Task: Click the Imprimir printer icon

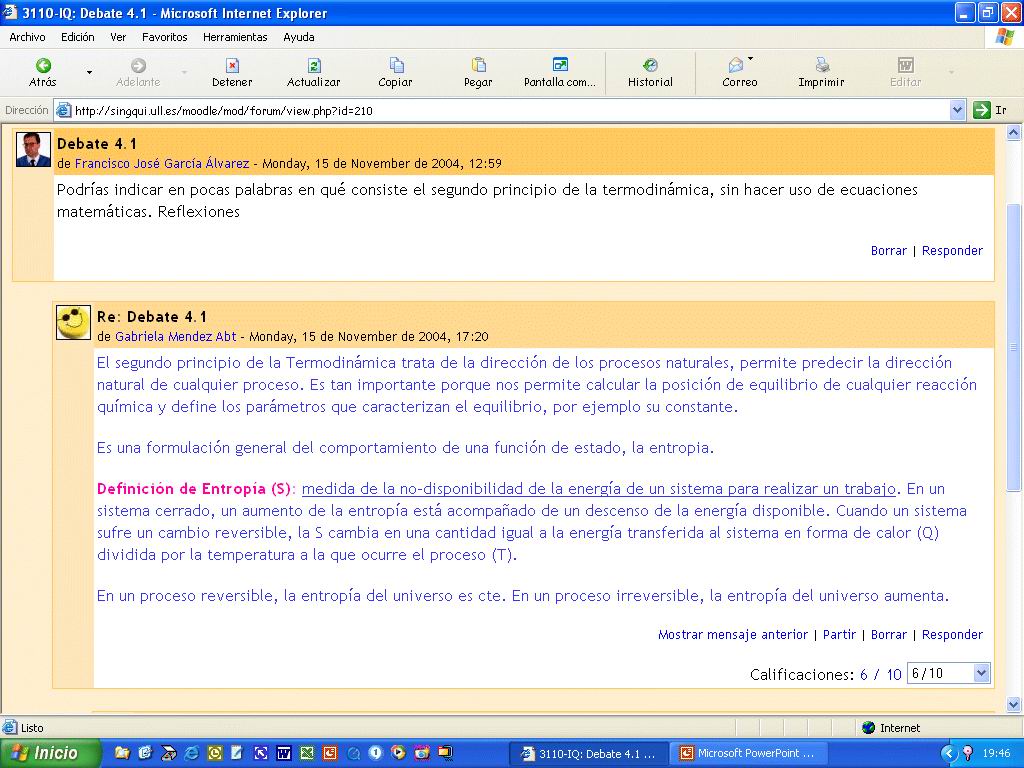Action: (821, 66)
